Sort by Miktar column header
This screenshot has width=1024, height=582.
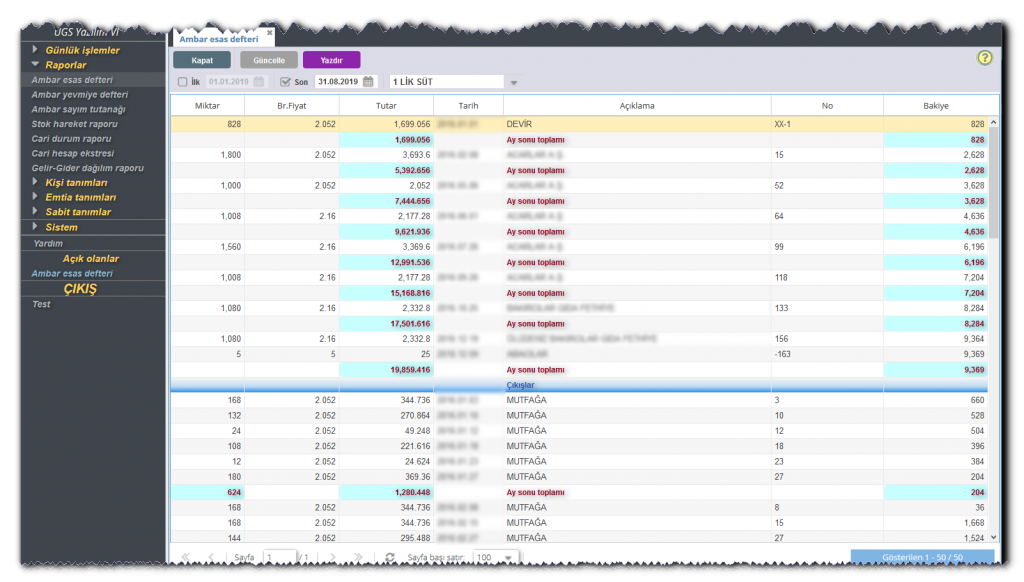click(x=207, y=105)
